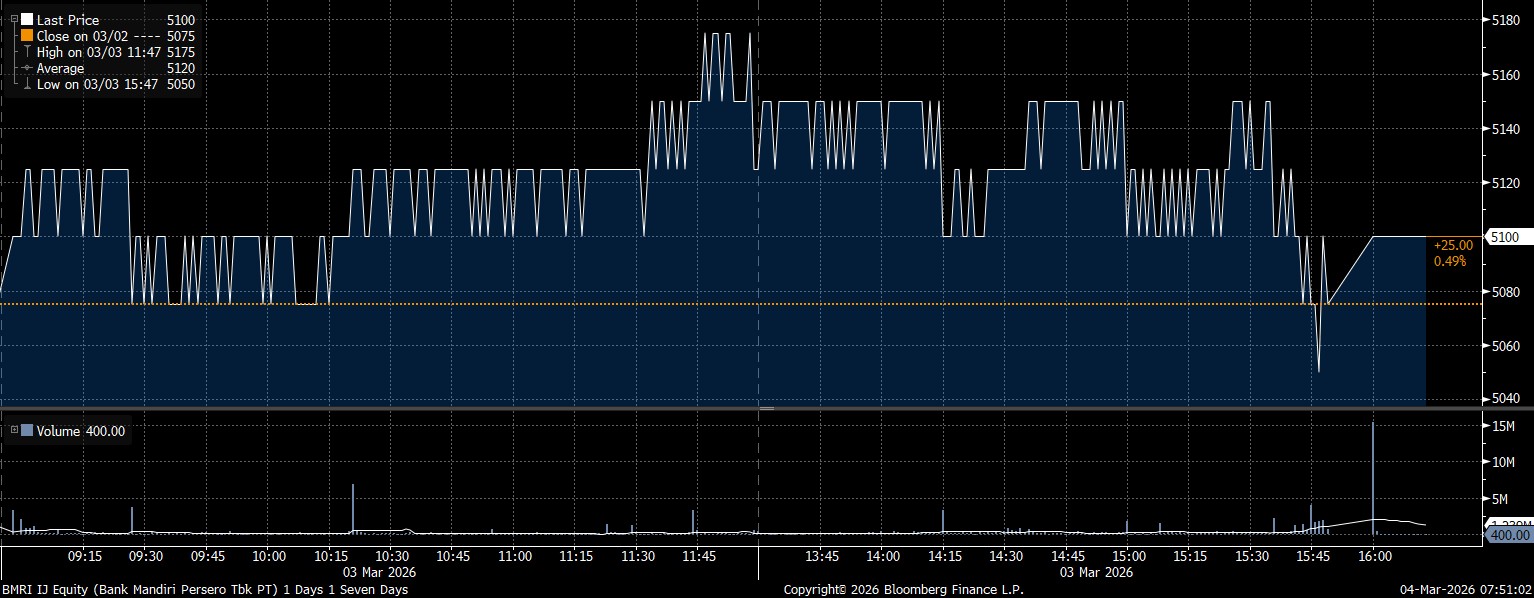
Task: Collapse the Last Price legend tree
Action: [x=14, y=20]
